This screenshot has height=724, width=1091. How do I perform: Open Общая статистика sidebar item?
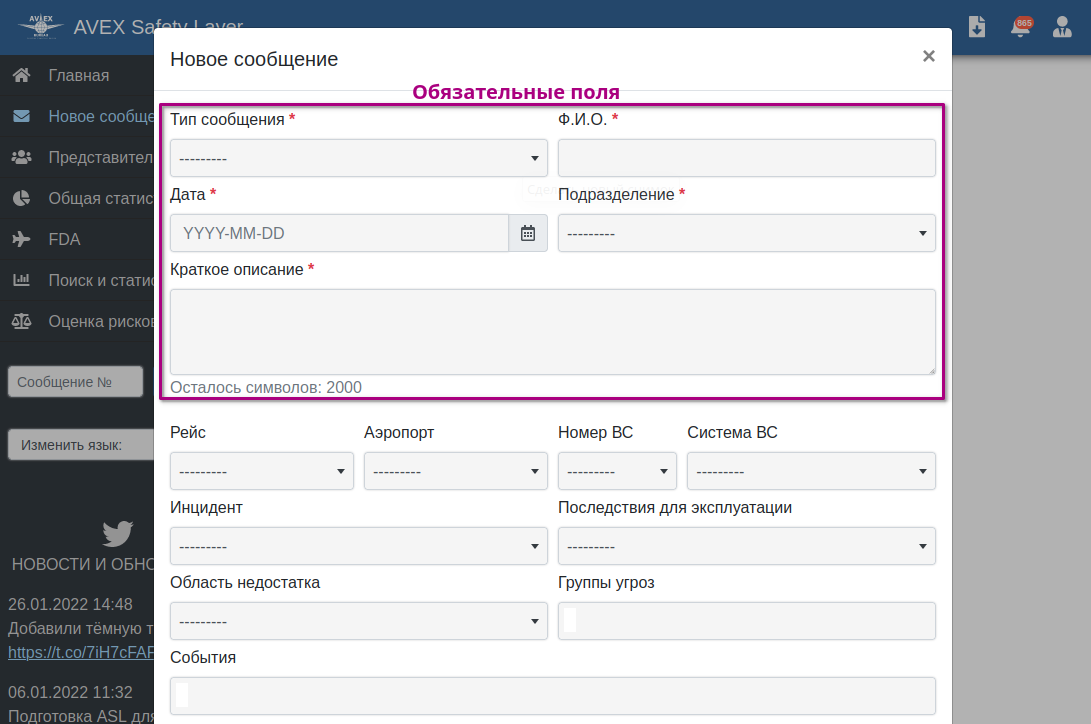click(100, 198)
